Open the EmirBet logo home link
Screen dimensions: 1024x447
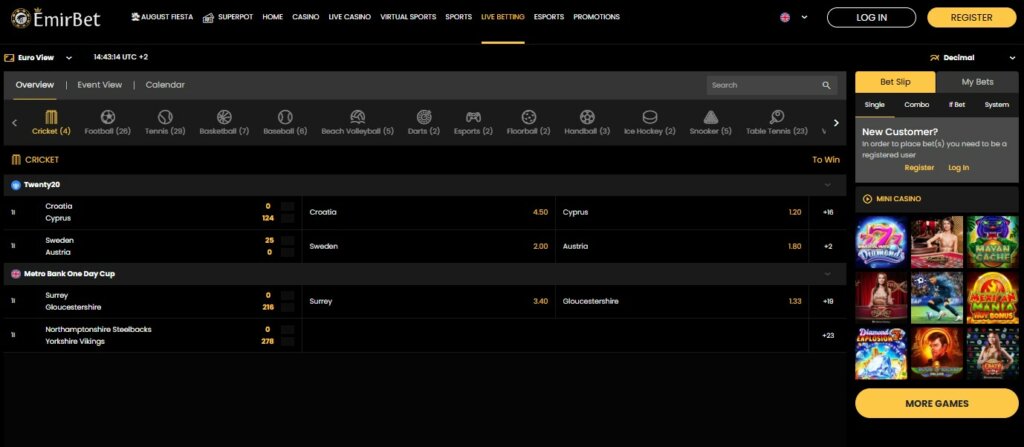56,18
